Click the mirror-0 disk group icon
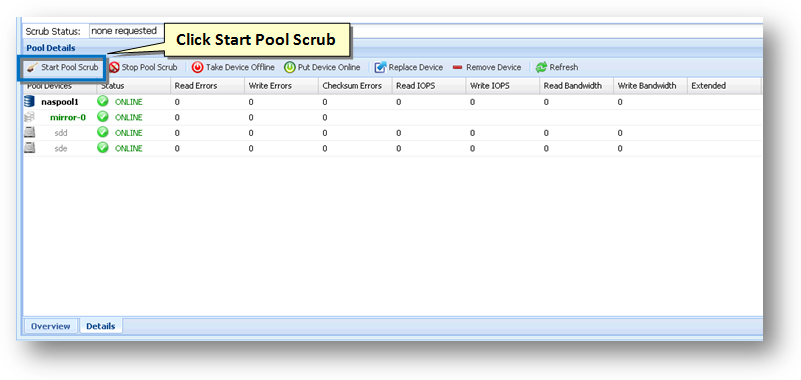Screen dimensions: 801x380 pos(30,117)
